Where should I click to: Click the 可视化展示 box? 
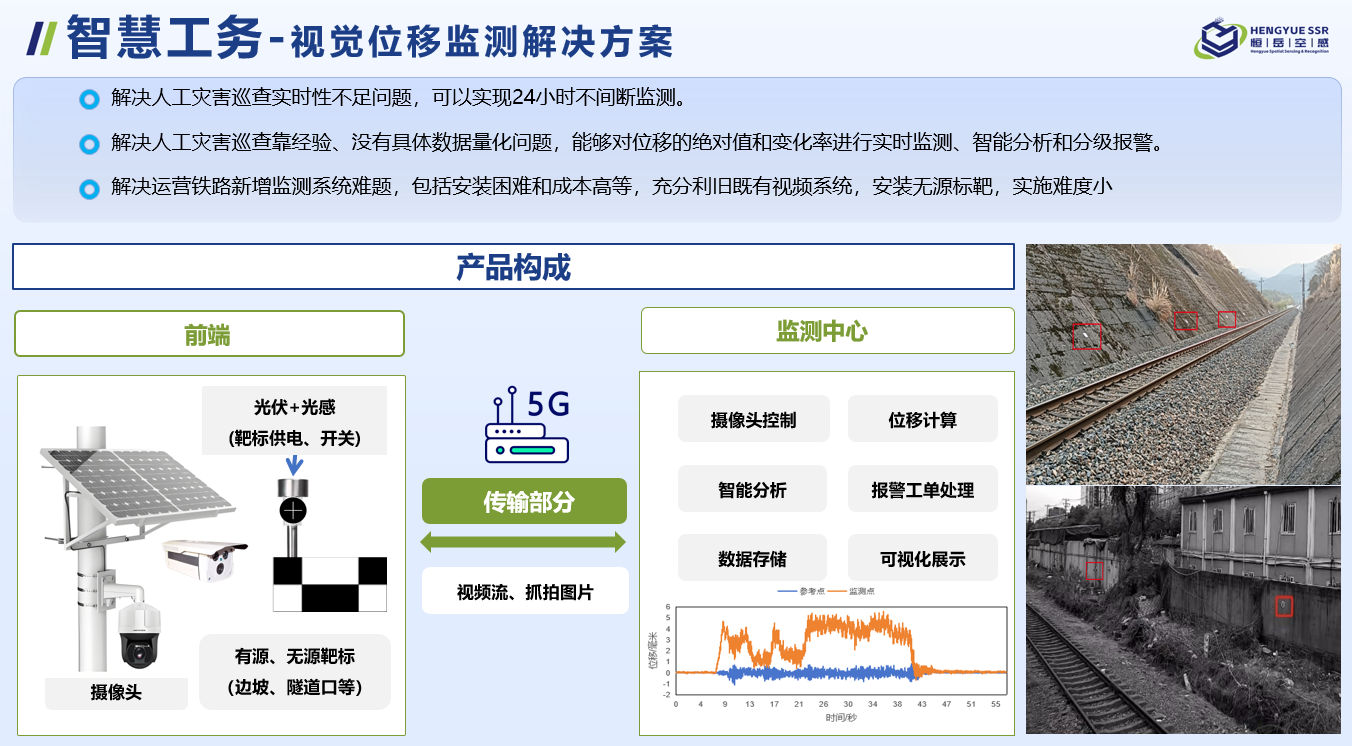(x=922, y=558)
